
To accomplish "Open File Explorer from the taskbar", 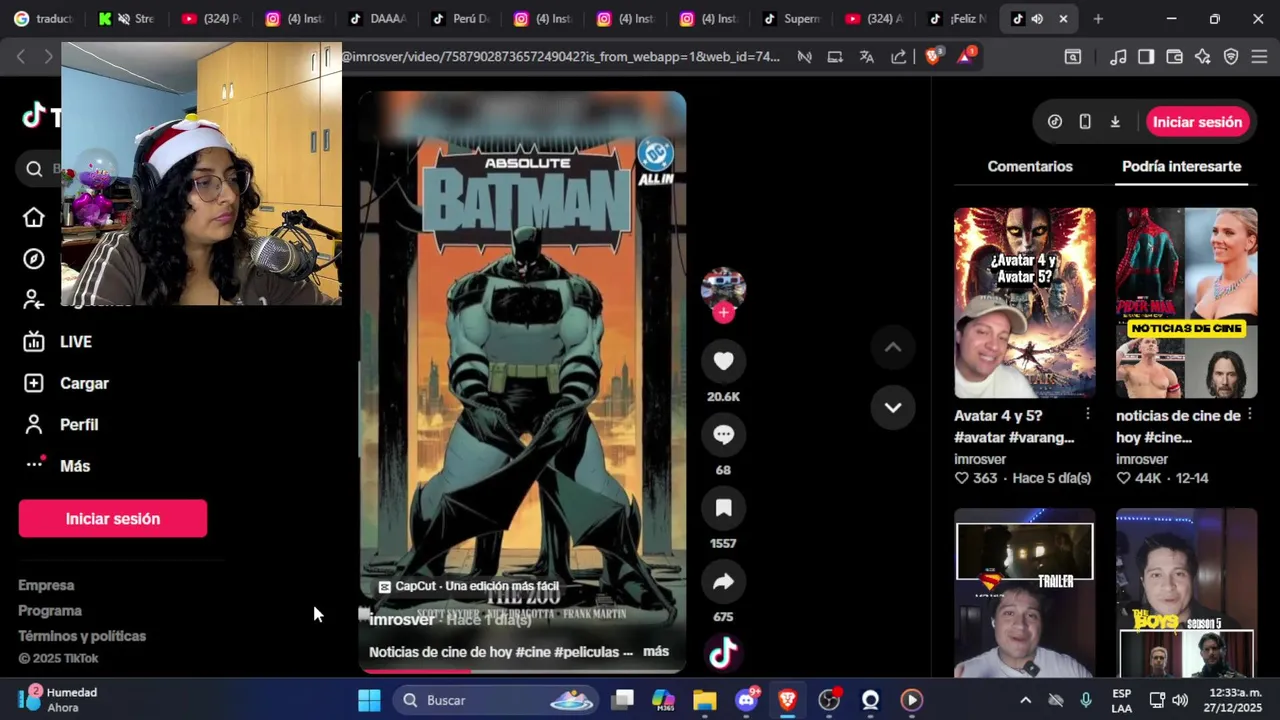I will tap(705, 700).
